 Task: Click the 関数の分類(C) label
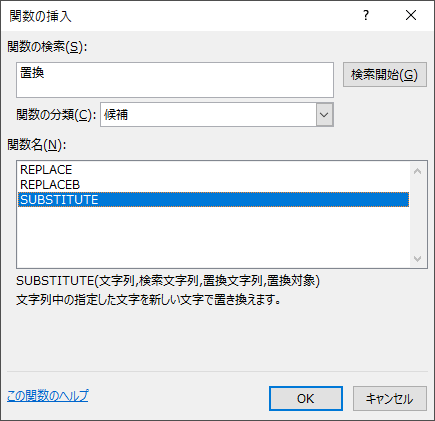coord(56,115)
